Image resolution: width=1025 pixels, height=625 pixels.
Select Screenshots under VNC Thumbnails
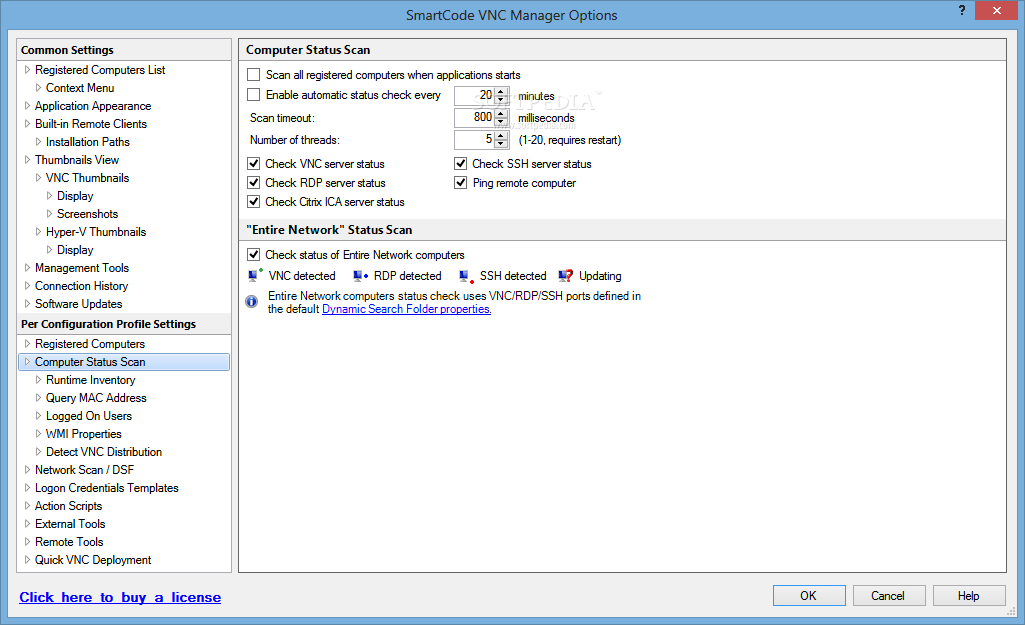point(88,214)
